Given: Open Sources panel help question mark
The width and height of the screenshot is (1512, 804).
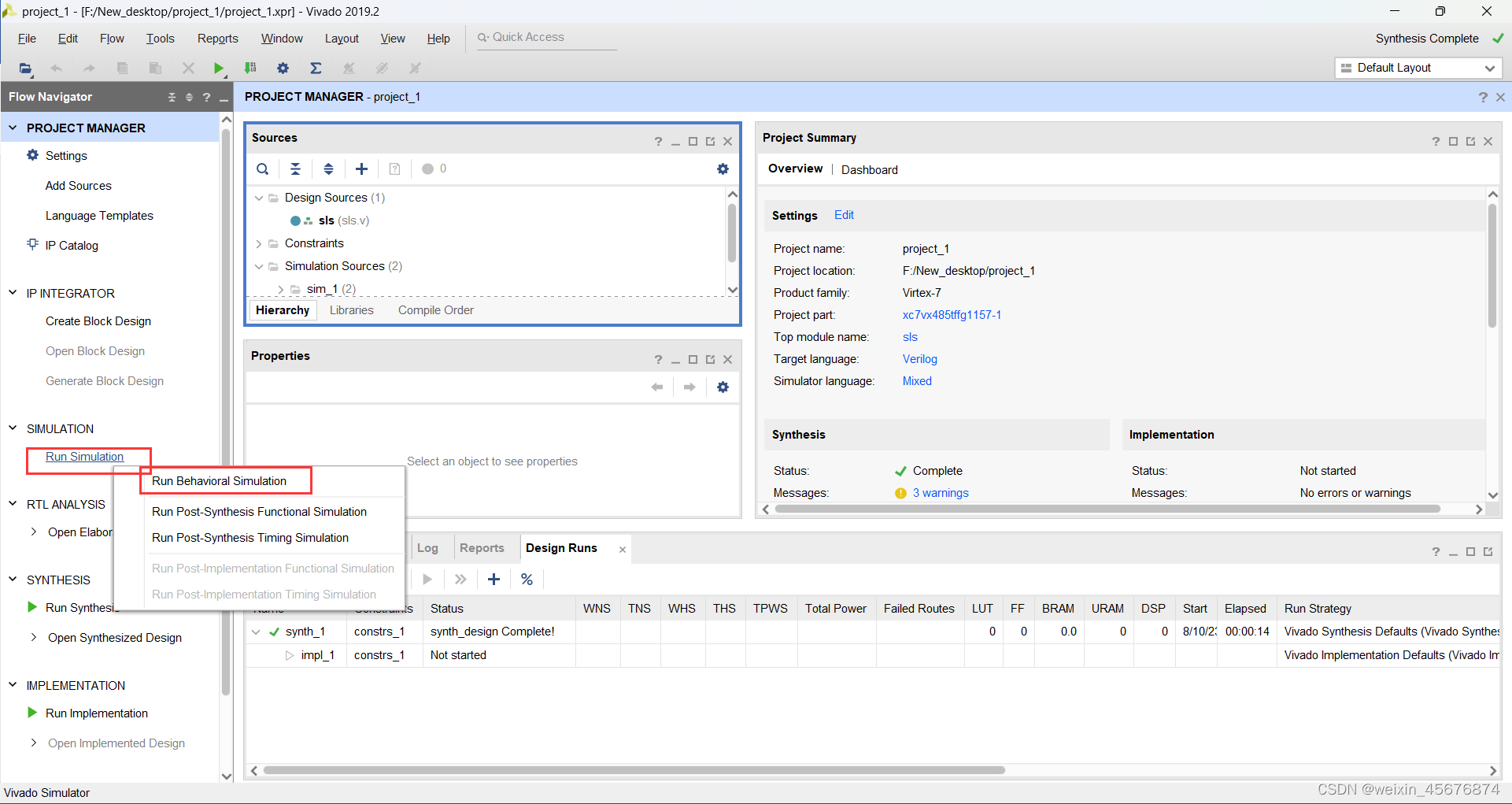Looking at the screenshot, I should tap(658, 142).
